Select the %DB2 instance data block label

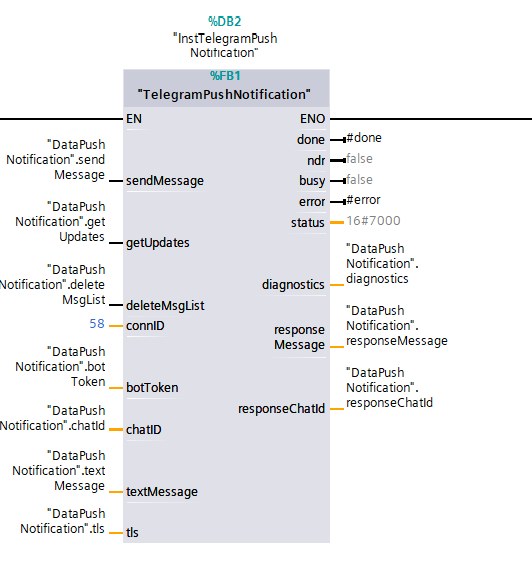point(224,21)
